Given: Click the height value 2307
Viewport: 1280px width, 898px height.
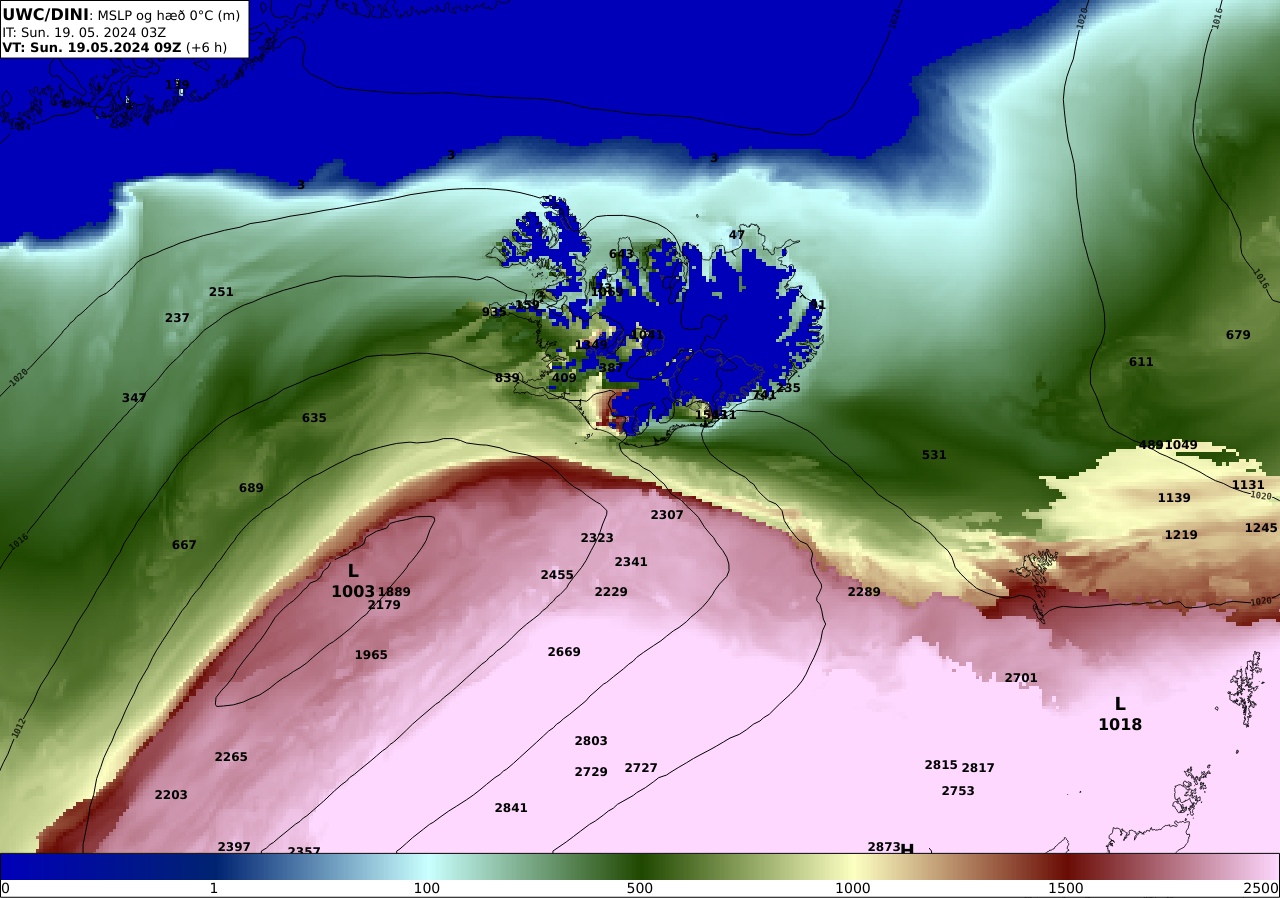Looking at the screenshot, I should [667, 515].
